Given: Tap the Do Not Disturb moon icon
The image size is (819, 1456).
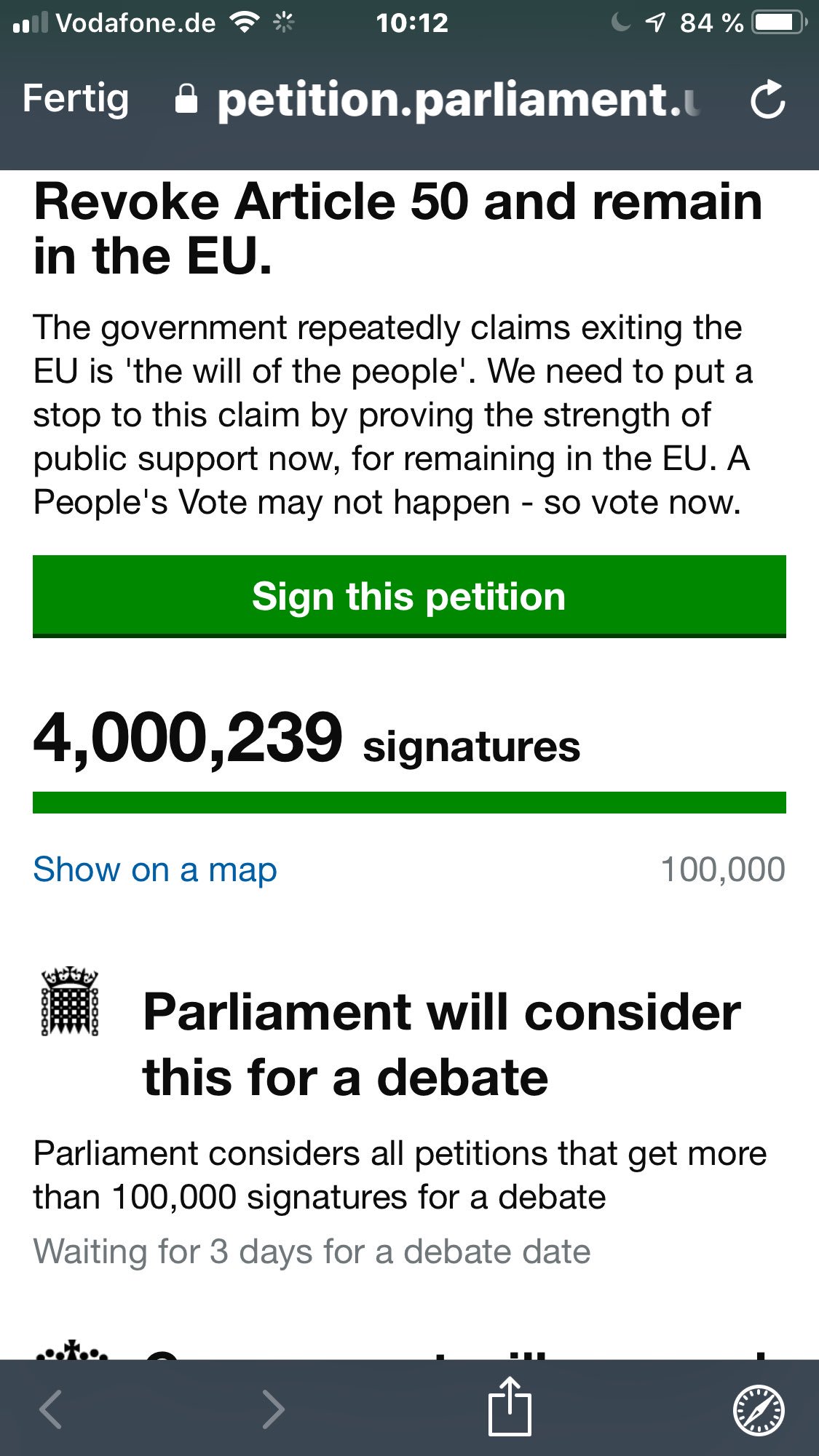Looking at the screenshot, I should [620, 23].
